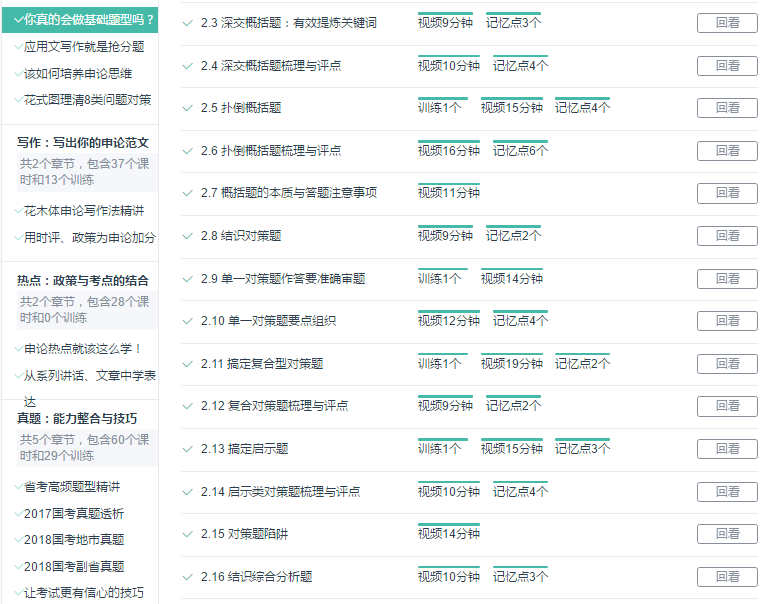The height and width of the screenshot is (604, 774).
Task: Click 视频15分钟 tag in lesson 2.5
Action: 512,107
